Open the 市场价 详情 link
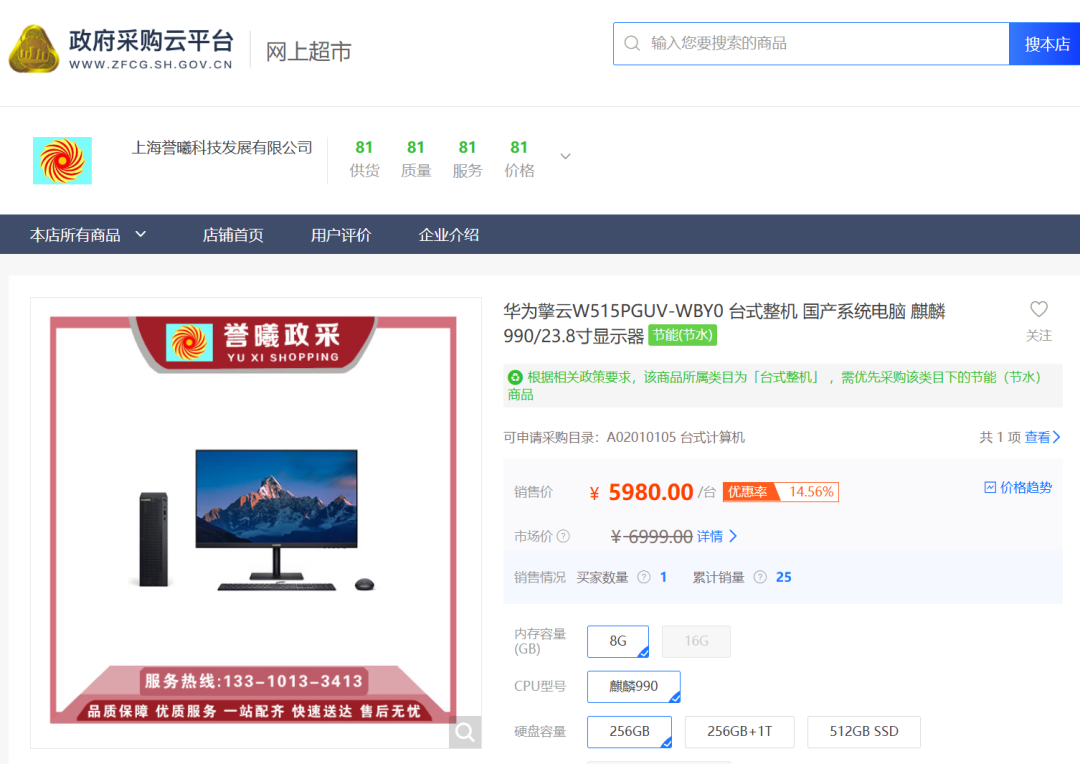Image resolution: width=1080 pixels, height=764 pixels. point(717,537)
